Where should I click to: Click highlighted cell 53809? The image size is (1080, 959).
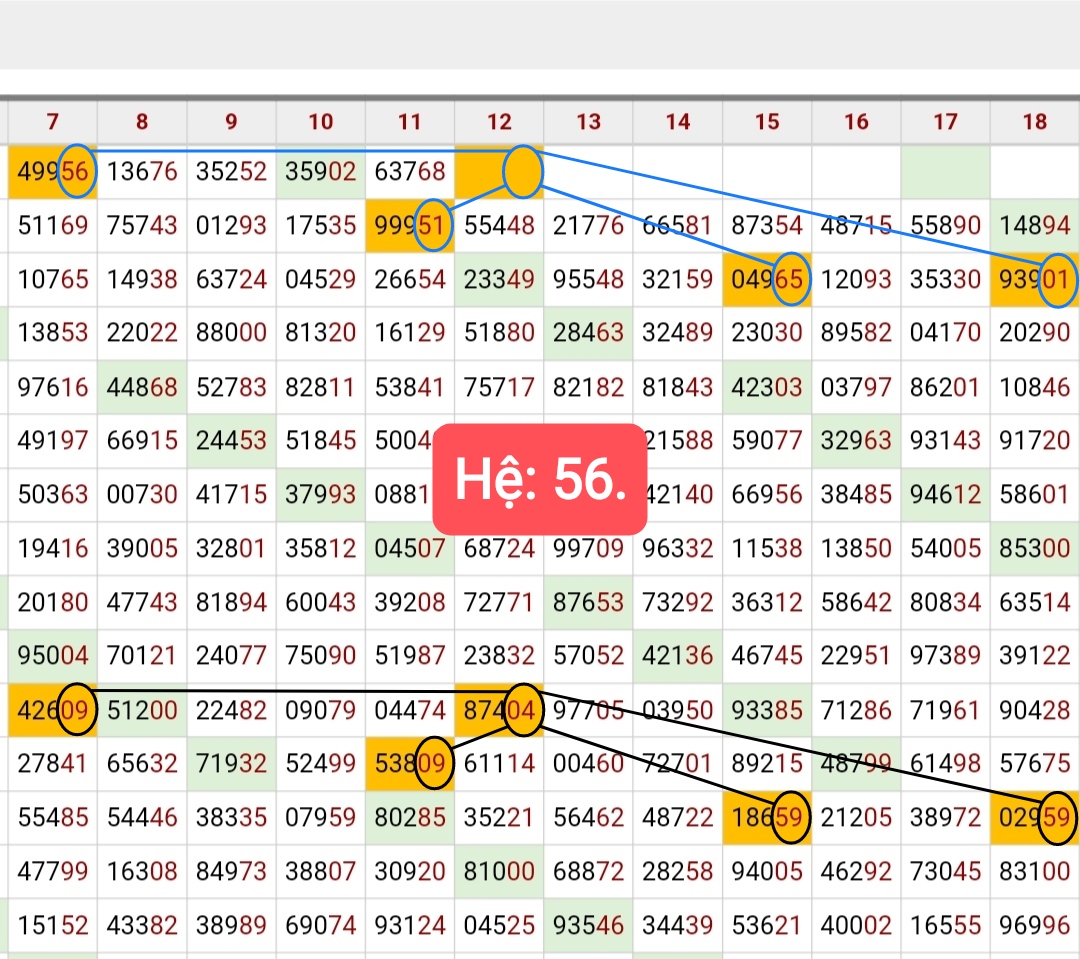click(410, 763)
